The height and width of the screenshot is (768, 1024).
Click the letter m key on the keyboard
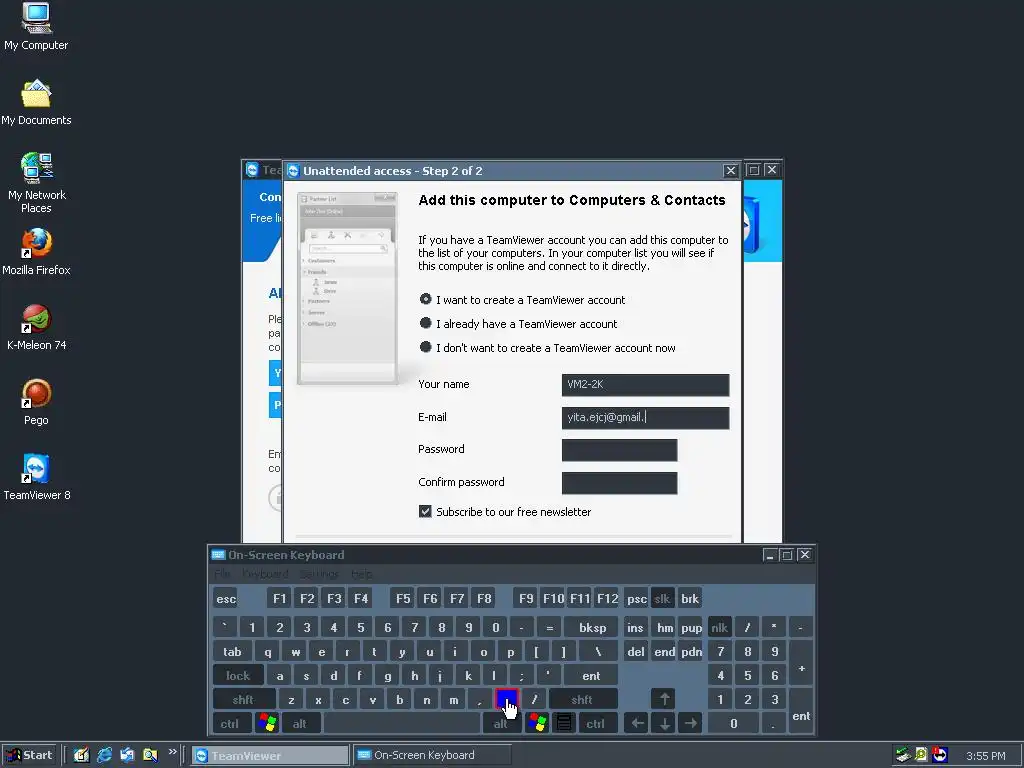tap(453, 699)
